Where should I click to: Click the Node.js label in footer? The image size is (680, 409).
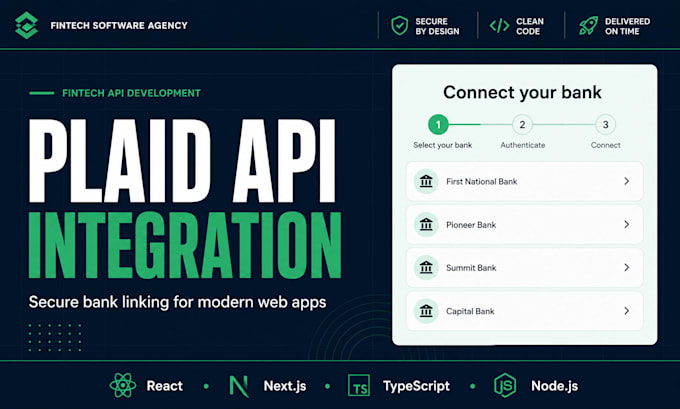[x=554, y=386]
